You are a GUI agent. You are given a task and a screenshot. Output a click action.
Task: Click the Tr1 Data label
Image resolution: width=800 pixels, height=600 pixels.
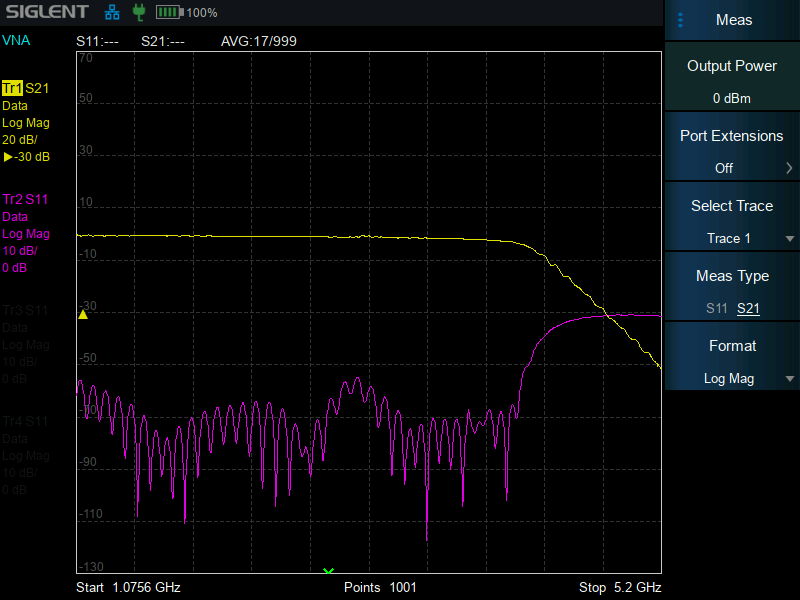pos(15,106)
